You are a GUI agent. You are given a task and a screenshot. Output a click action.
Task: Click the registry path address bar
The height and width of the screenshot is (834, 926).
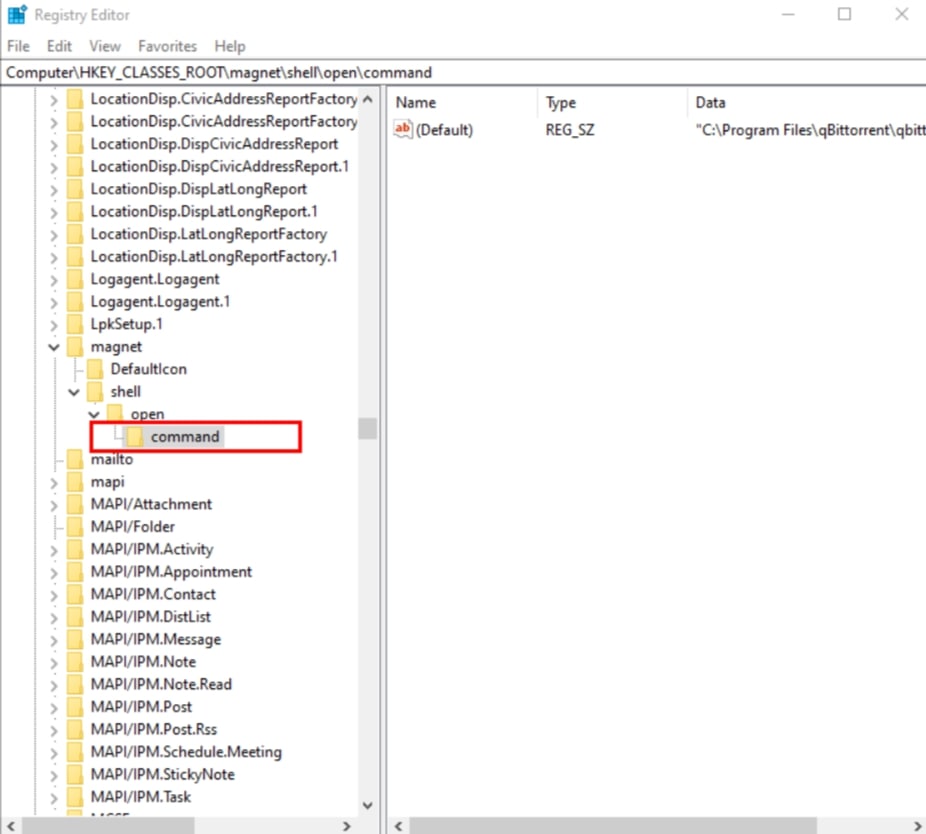pos(463,73)
